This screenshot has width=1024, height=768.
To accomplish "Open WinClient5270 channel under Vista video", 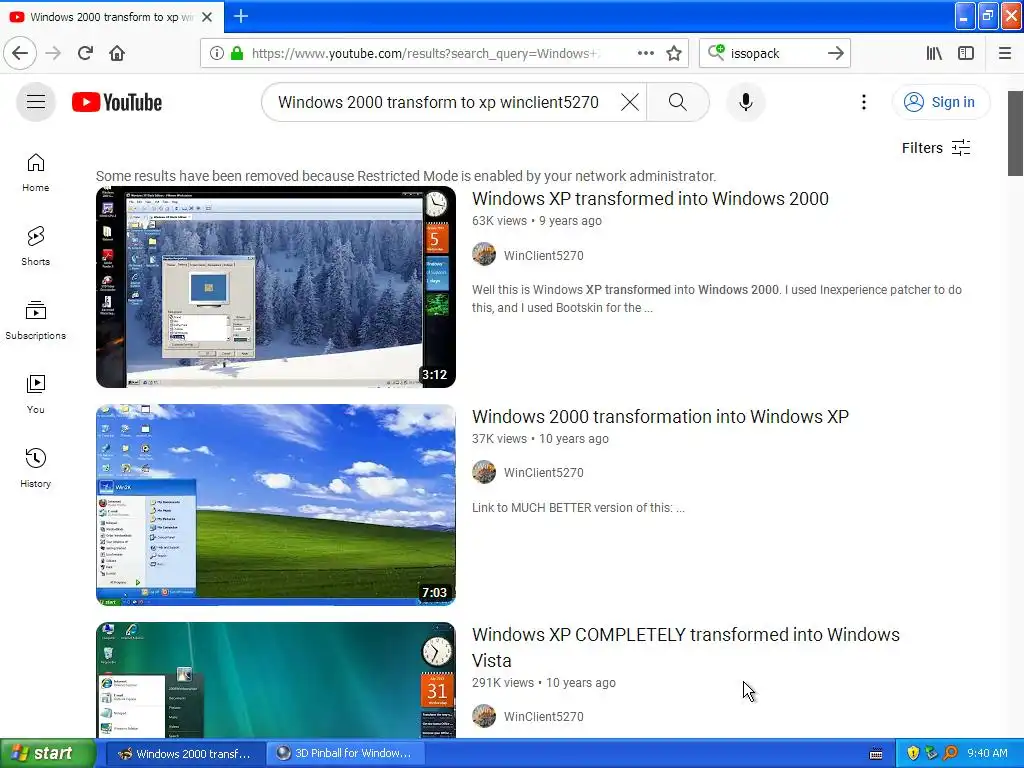I will 543,716.
